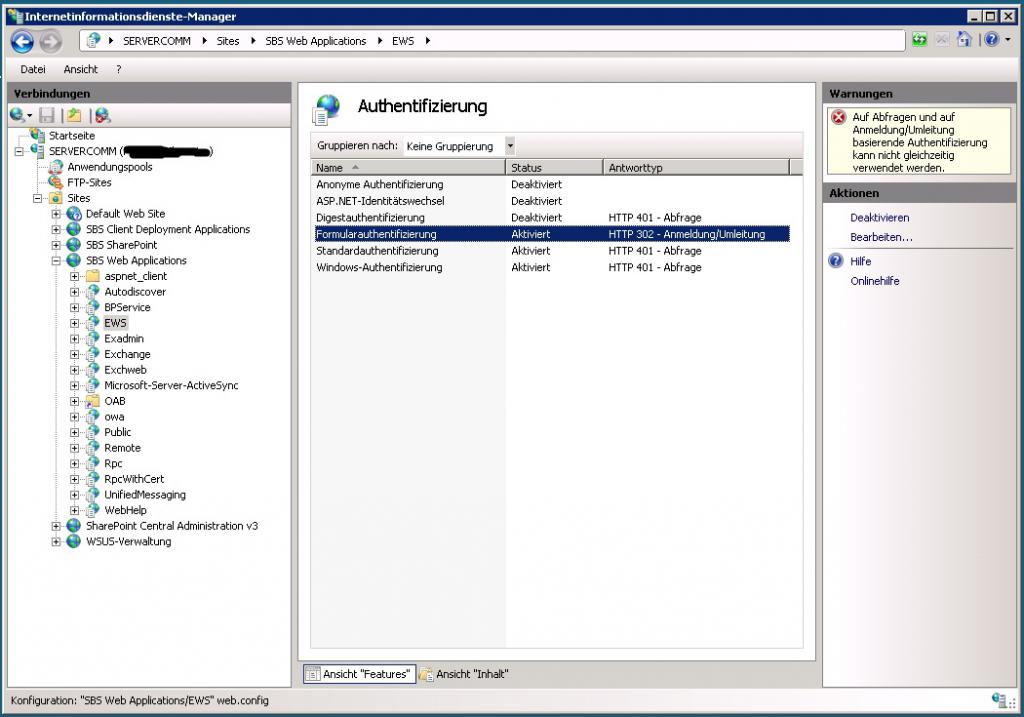Click the Bearbeiten... action link
The image size is (1024, 717).
882,237
